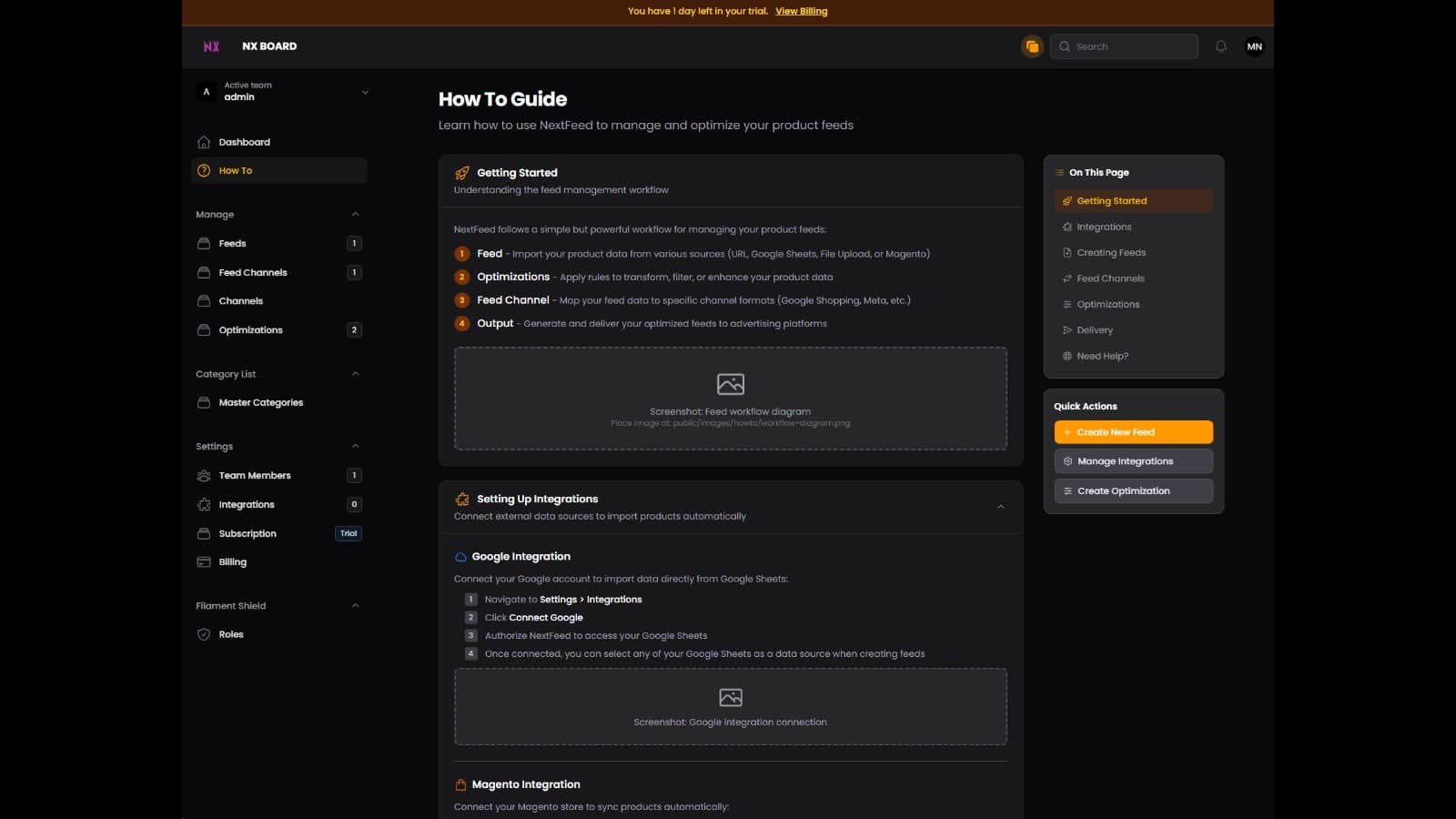Click the cloud icon beside Google Integration
The width and height of the screenshot is (1456, 819).
[x=461, y=556]
